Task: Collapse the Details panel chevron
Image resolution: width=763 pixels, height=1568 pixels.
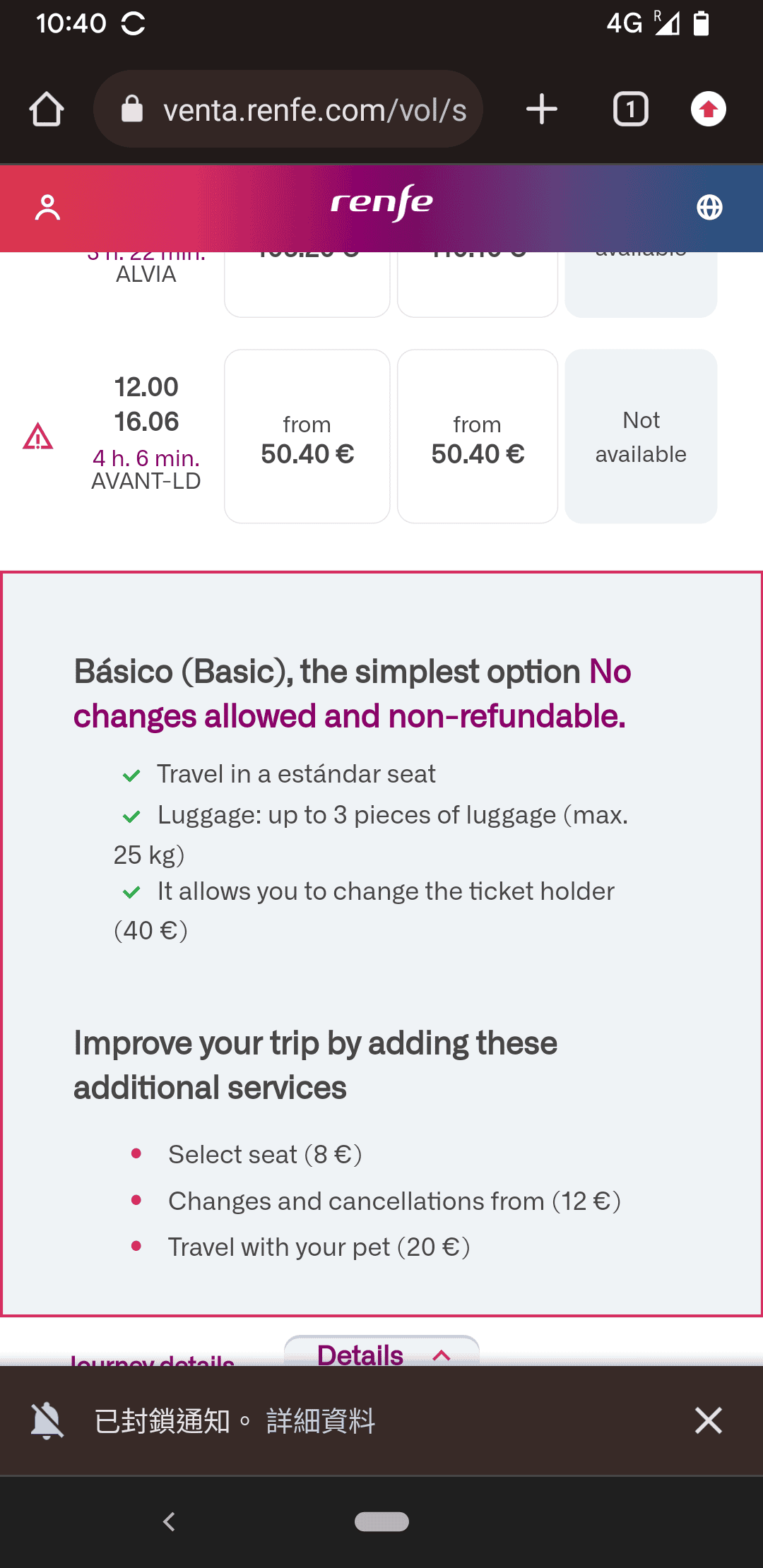Action: [x=442, y=1355]
